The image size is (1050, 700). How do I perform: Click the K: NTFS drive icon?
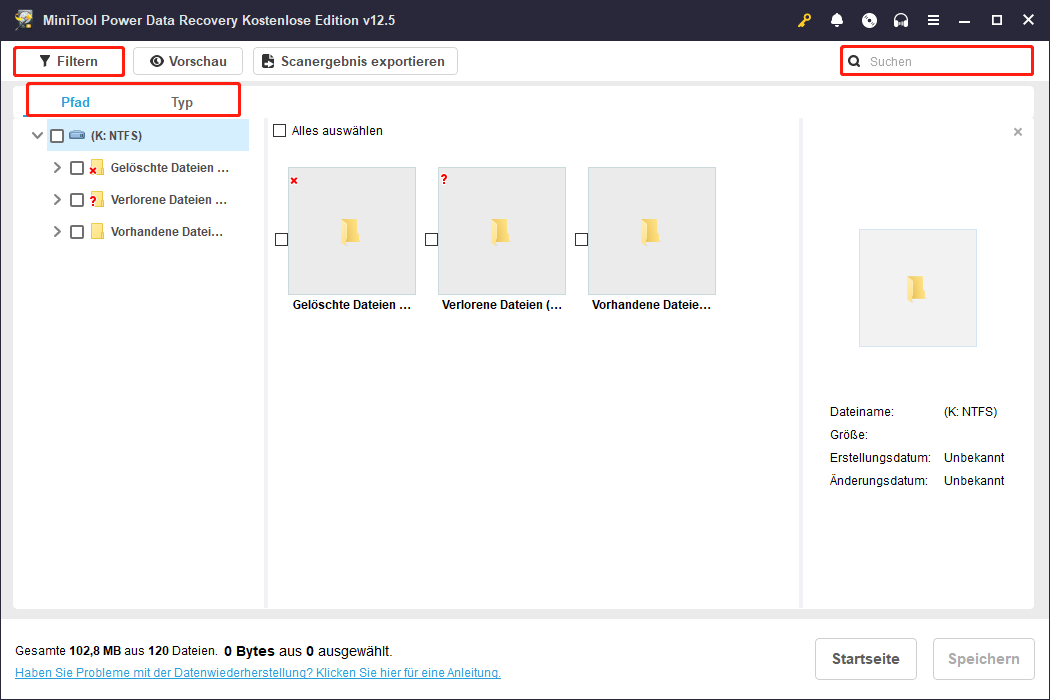pyautogui.click(x=77, y=135)
